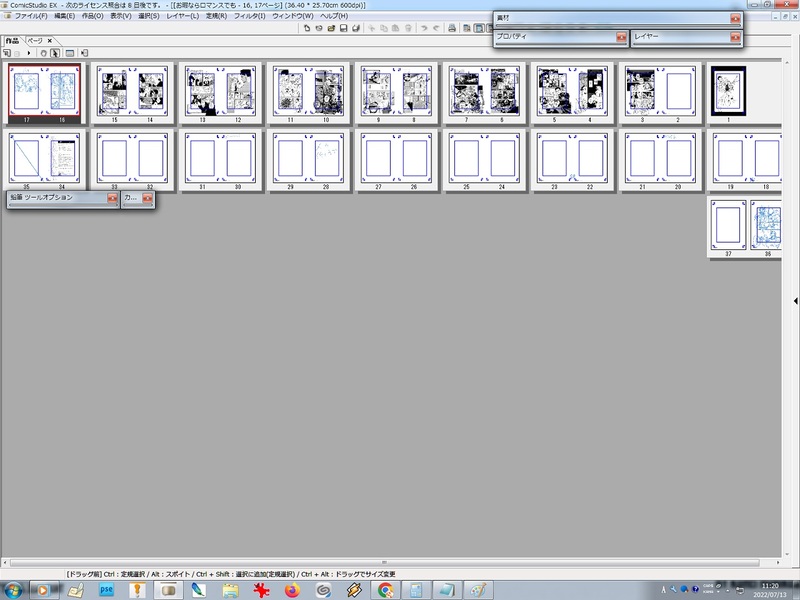The width and height of the screenshot is (800, 600).
Task: Click the Paste clipboard icon
Action: (395, 28)
